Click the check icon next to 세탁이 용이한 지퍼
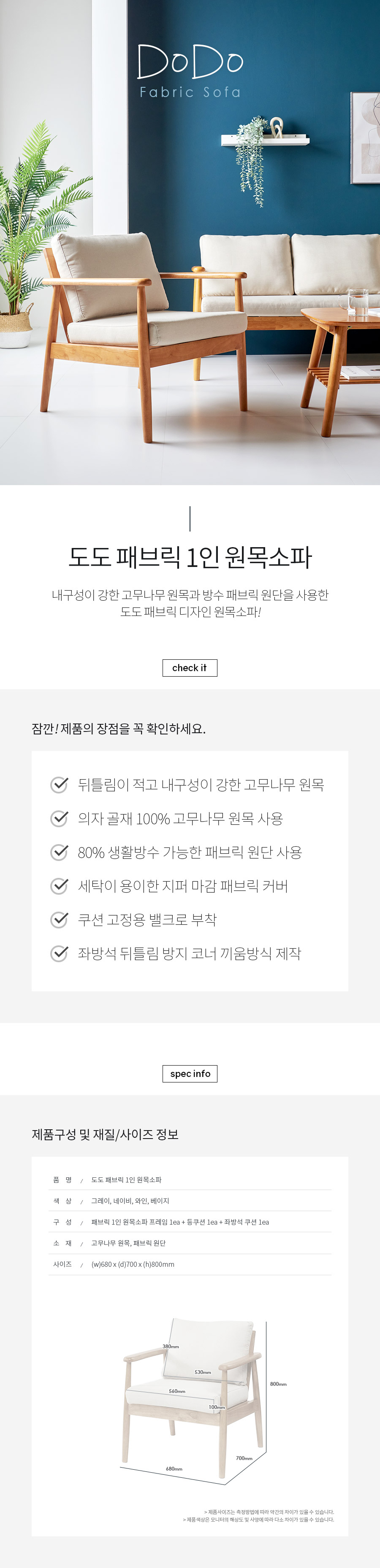This screenshot has height=1568, width=380. click(59, 885)
